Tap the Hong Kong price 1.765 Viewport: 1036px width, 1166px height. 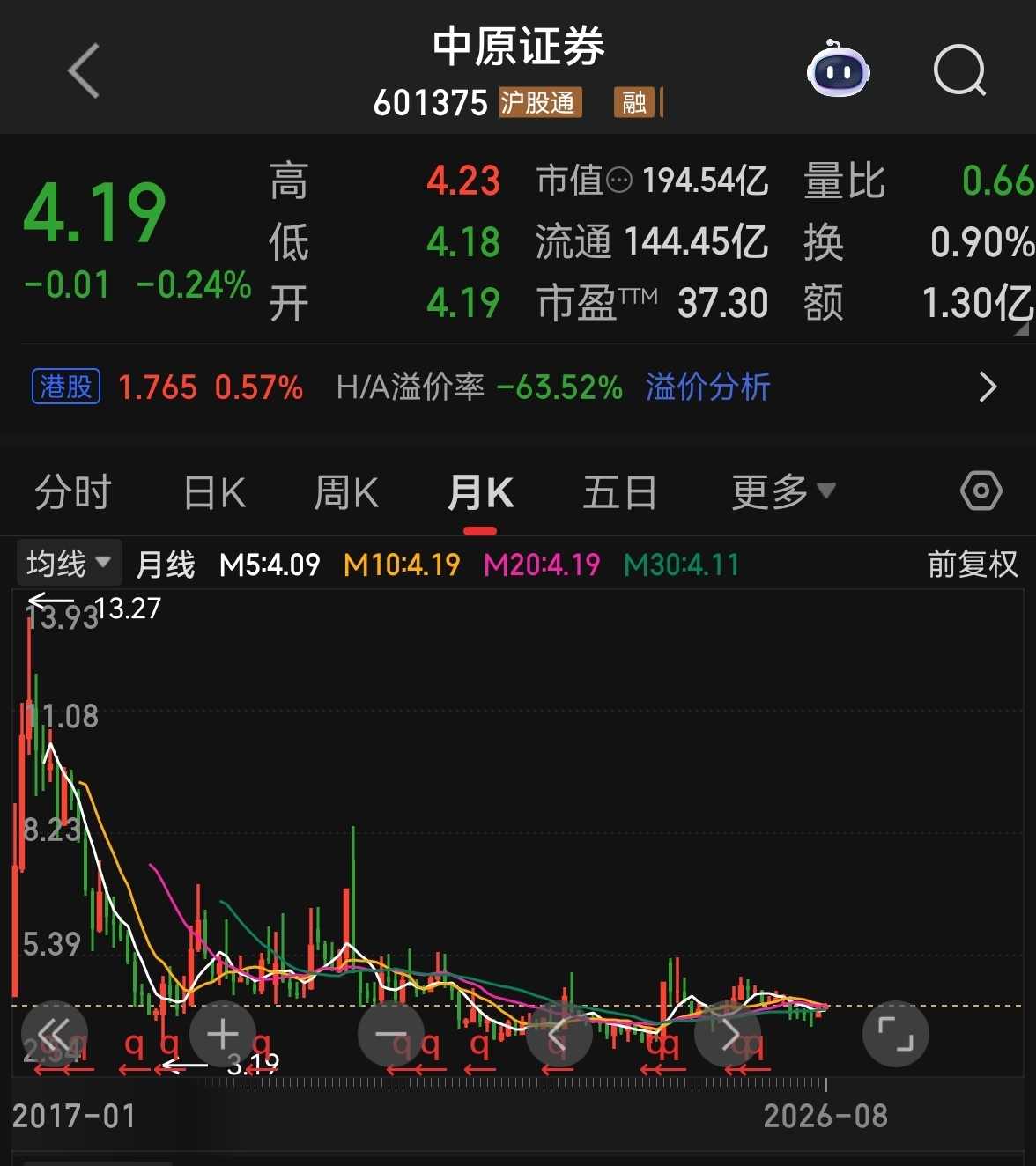click(158, 387)
